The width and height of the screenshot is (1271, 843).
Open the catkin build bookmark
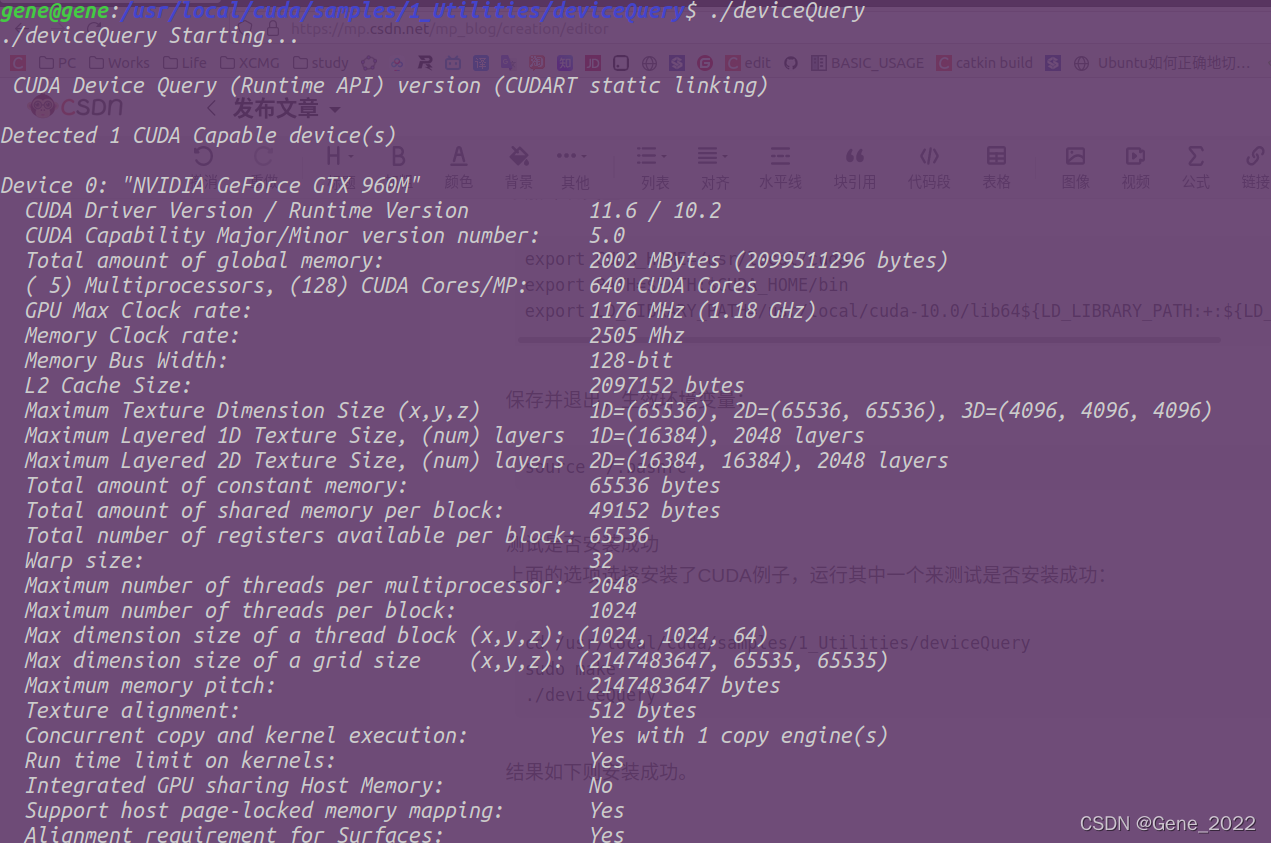coord(985,63)
